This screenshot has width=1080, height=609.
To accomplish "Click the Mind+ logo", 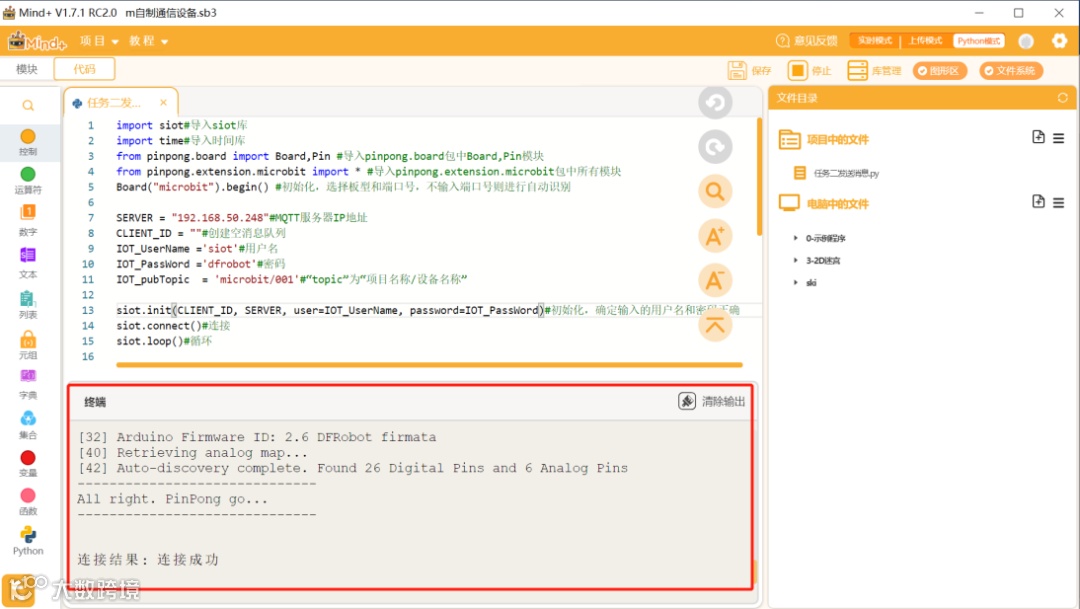I will click(37, 41).
